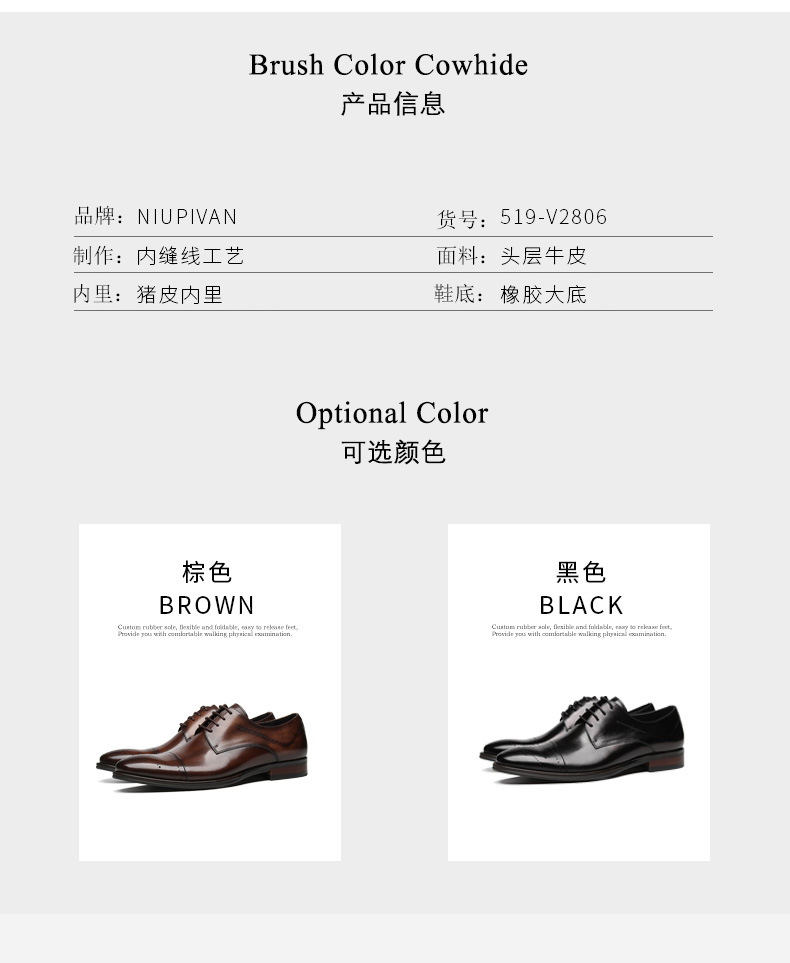The width and height of the screenshot is (790, 963).
Task: Click the Optional Color heading
Action: coord(392,413)
